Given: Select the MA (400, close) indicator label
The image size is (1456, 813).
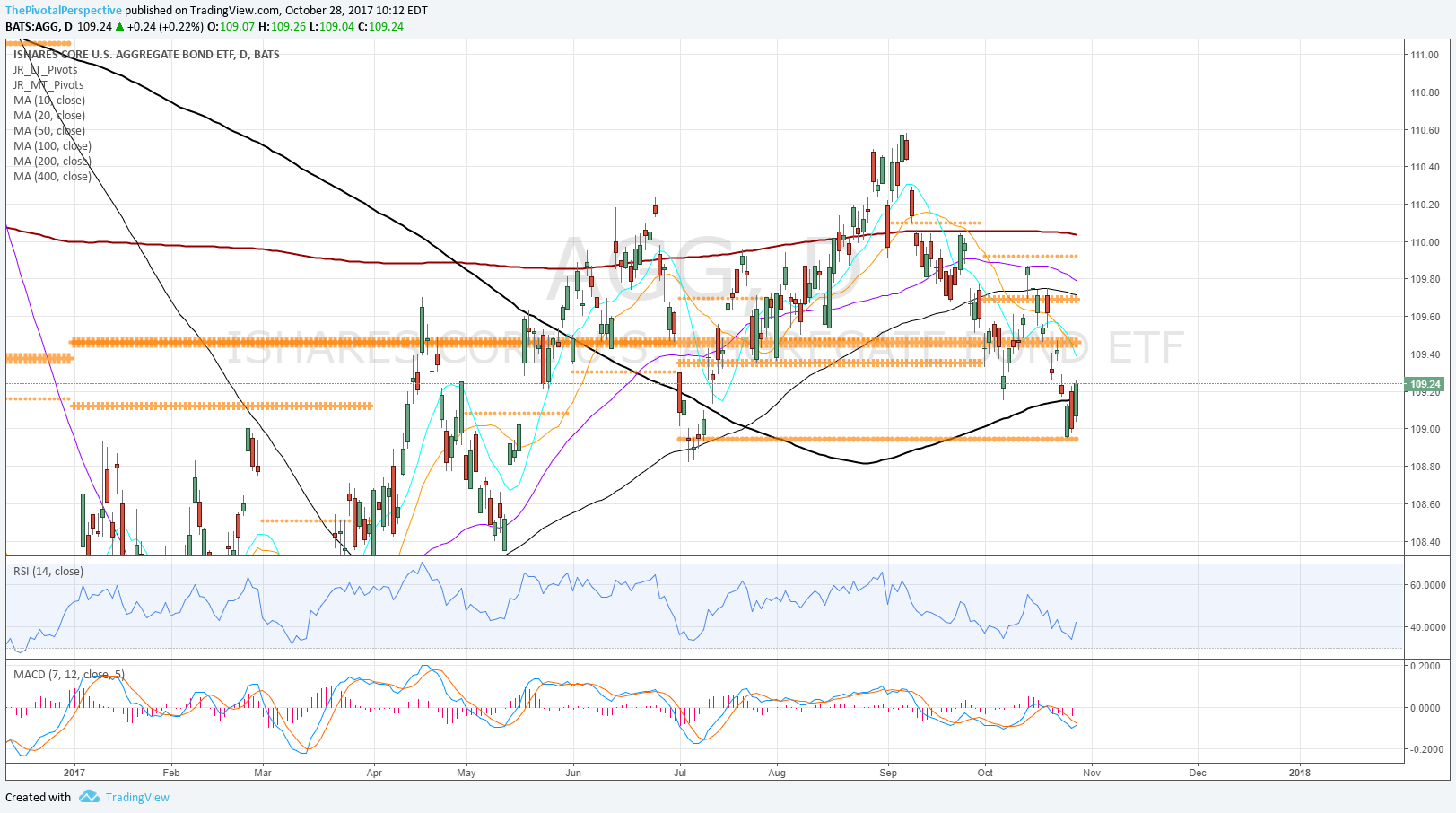Looking at the screenshot, I should click(53, 176).
